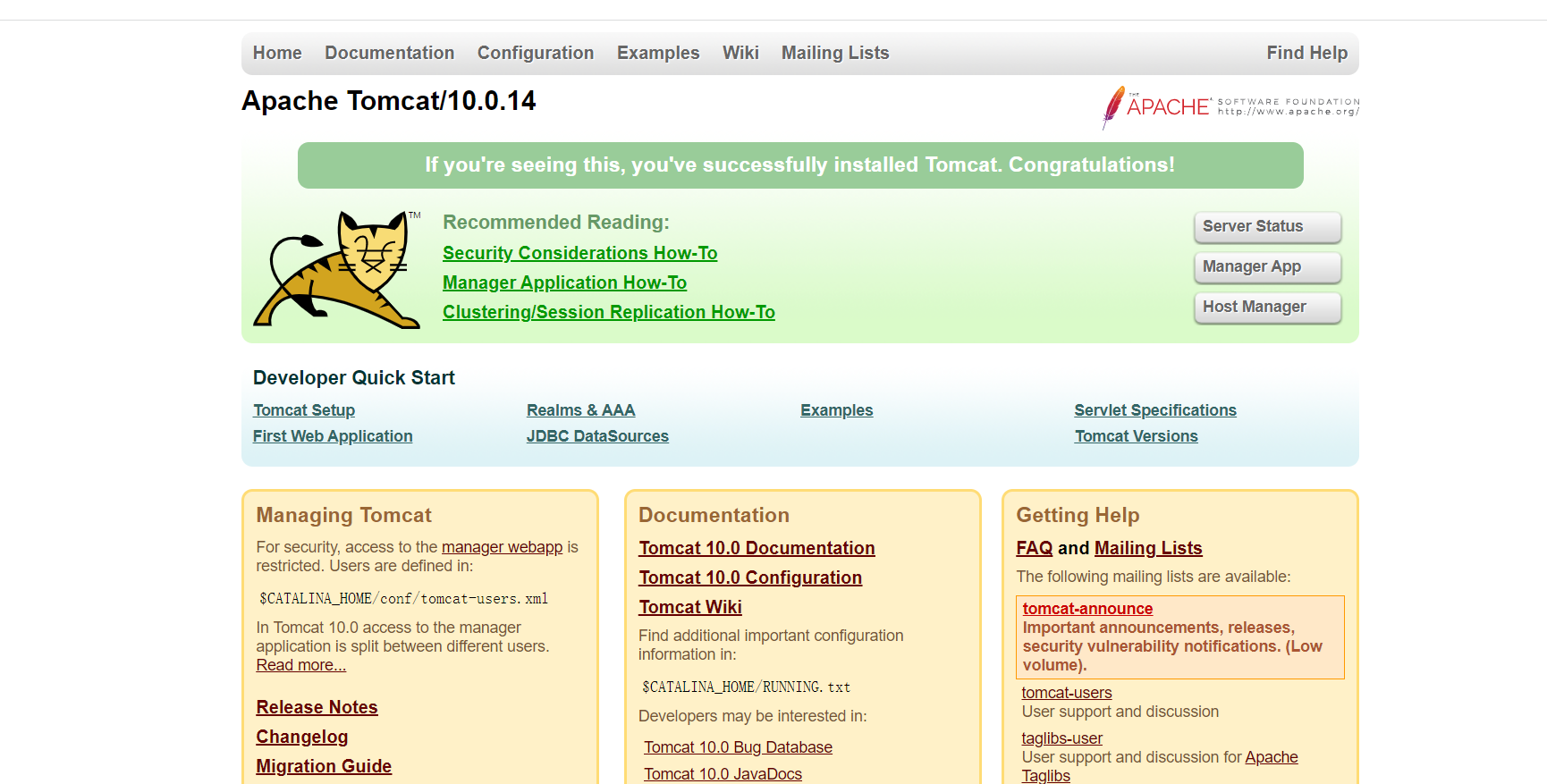Open the Server Status button
Viewport: 1547px width, 784px height.
click(1267, 227)
